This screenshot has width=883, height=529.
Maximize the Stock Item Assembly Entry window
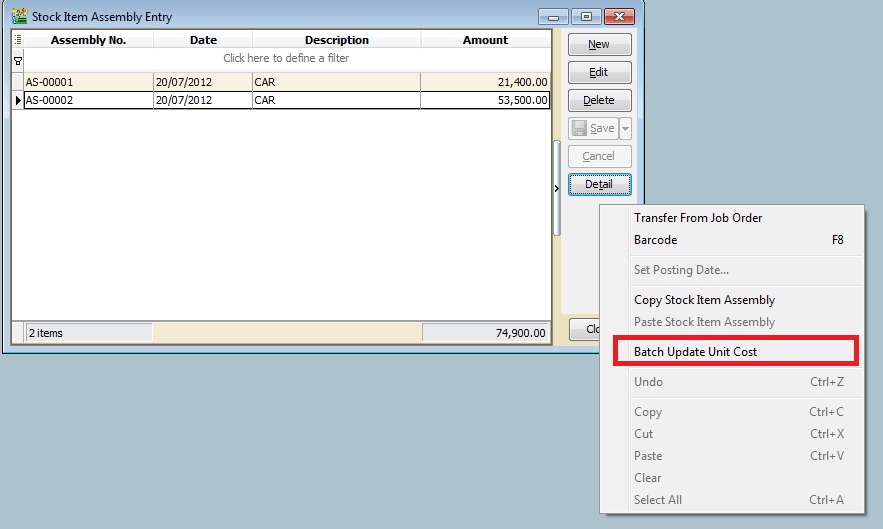click(x=586, y=17)
